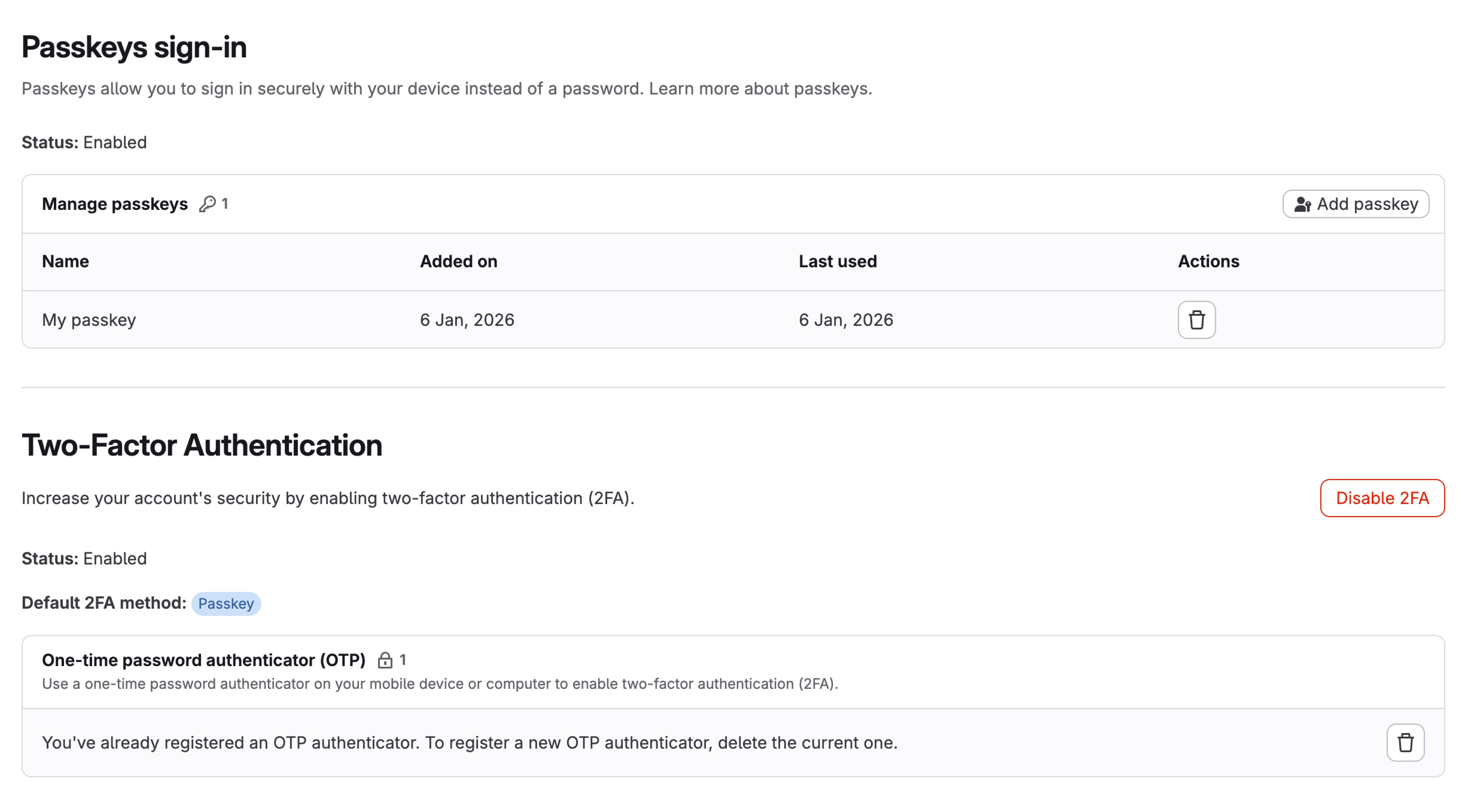Screen dimensions: 1468x812
Task: Disable two-factor authentication
Action: point(1382,498)
